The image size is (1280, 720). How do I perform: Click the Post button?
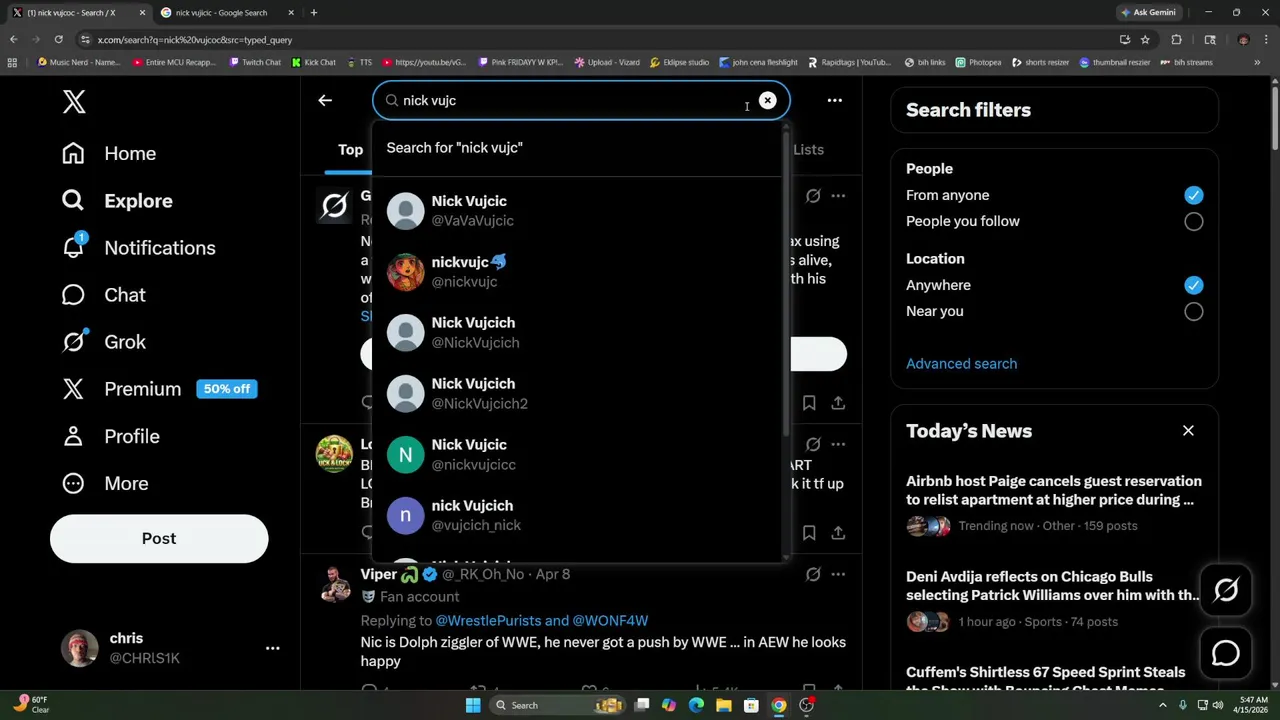[x=159, y=538]
